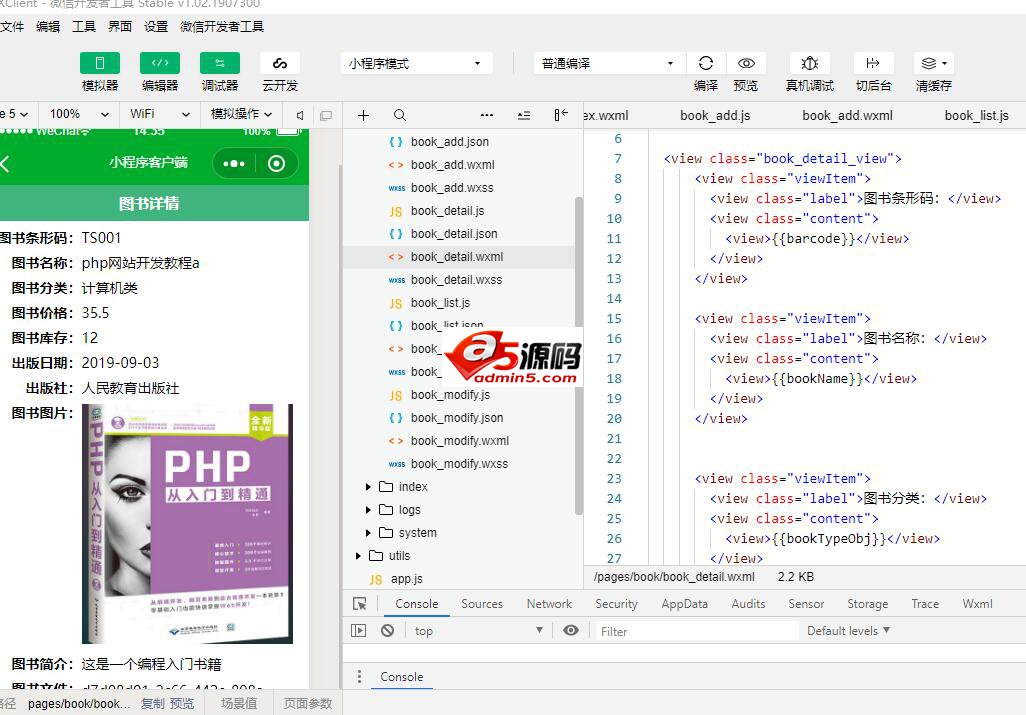1026x715 pixels.
Task: Expand the index folder in file tree
Action: click(368, 487)
